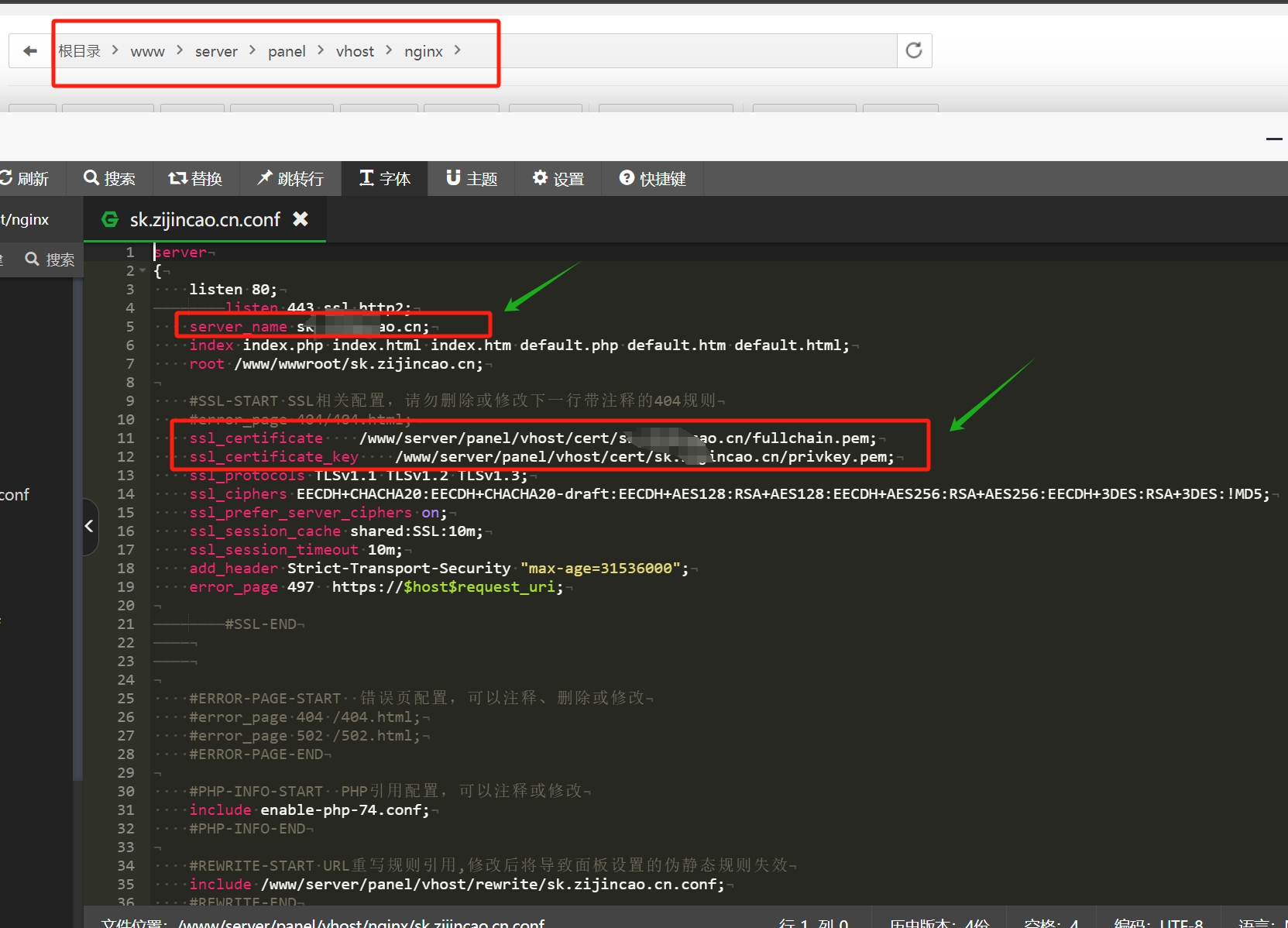Close the sk.zijincao.cn.conf tab
Screen dimensions: 1288x928
pos(301,219)
